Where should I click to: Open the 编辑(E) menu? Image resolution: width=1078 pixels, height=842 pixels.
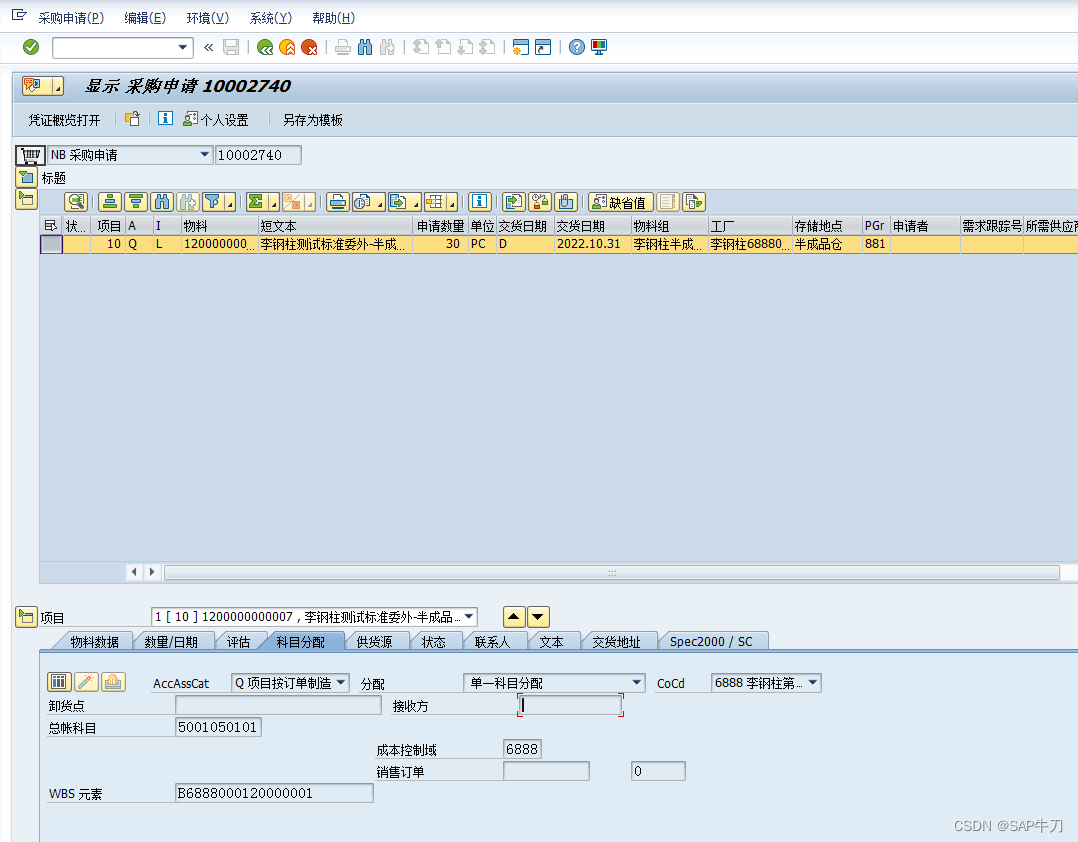[145, 18]
